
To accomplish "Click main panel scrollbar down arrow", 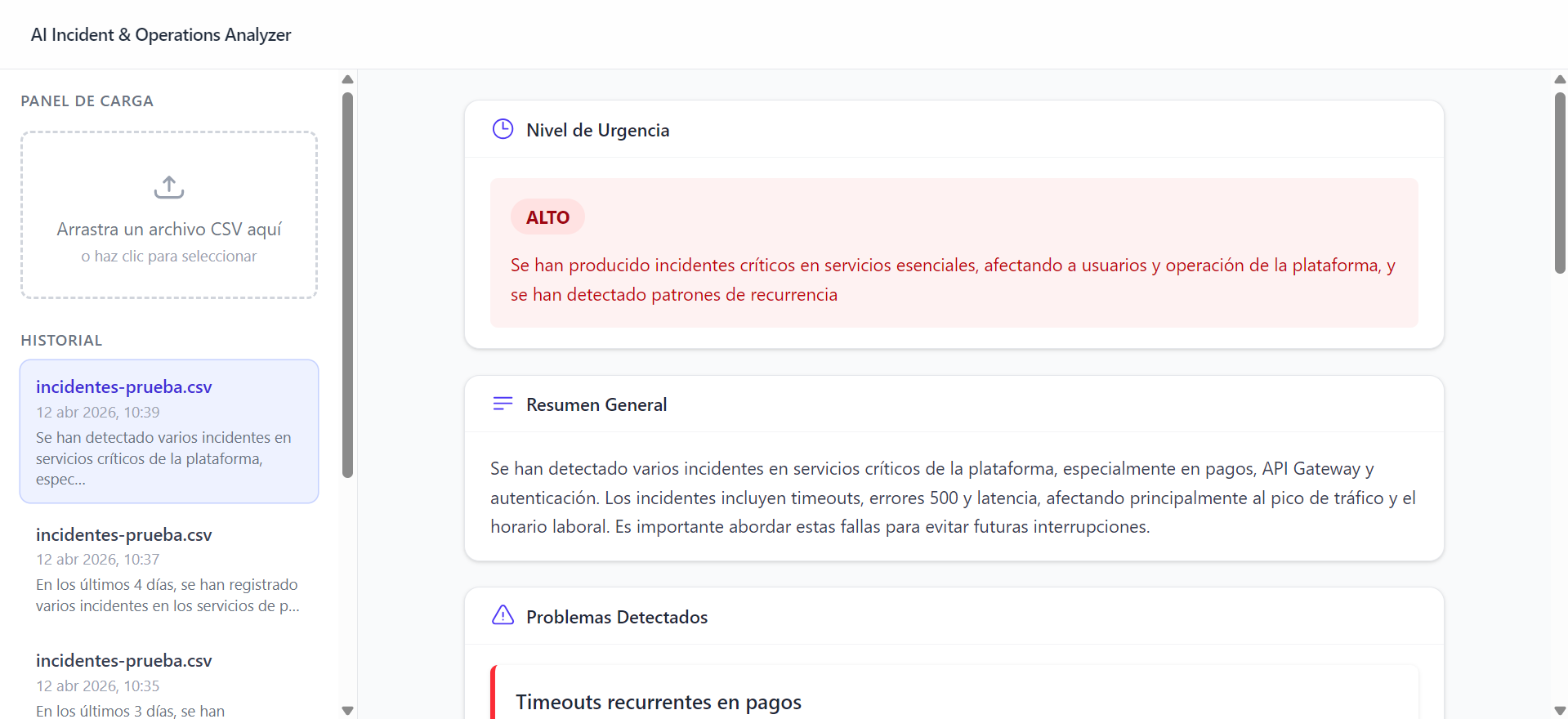I will click(x=1560, y=710).
